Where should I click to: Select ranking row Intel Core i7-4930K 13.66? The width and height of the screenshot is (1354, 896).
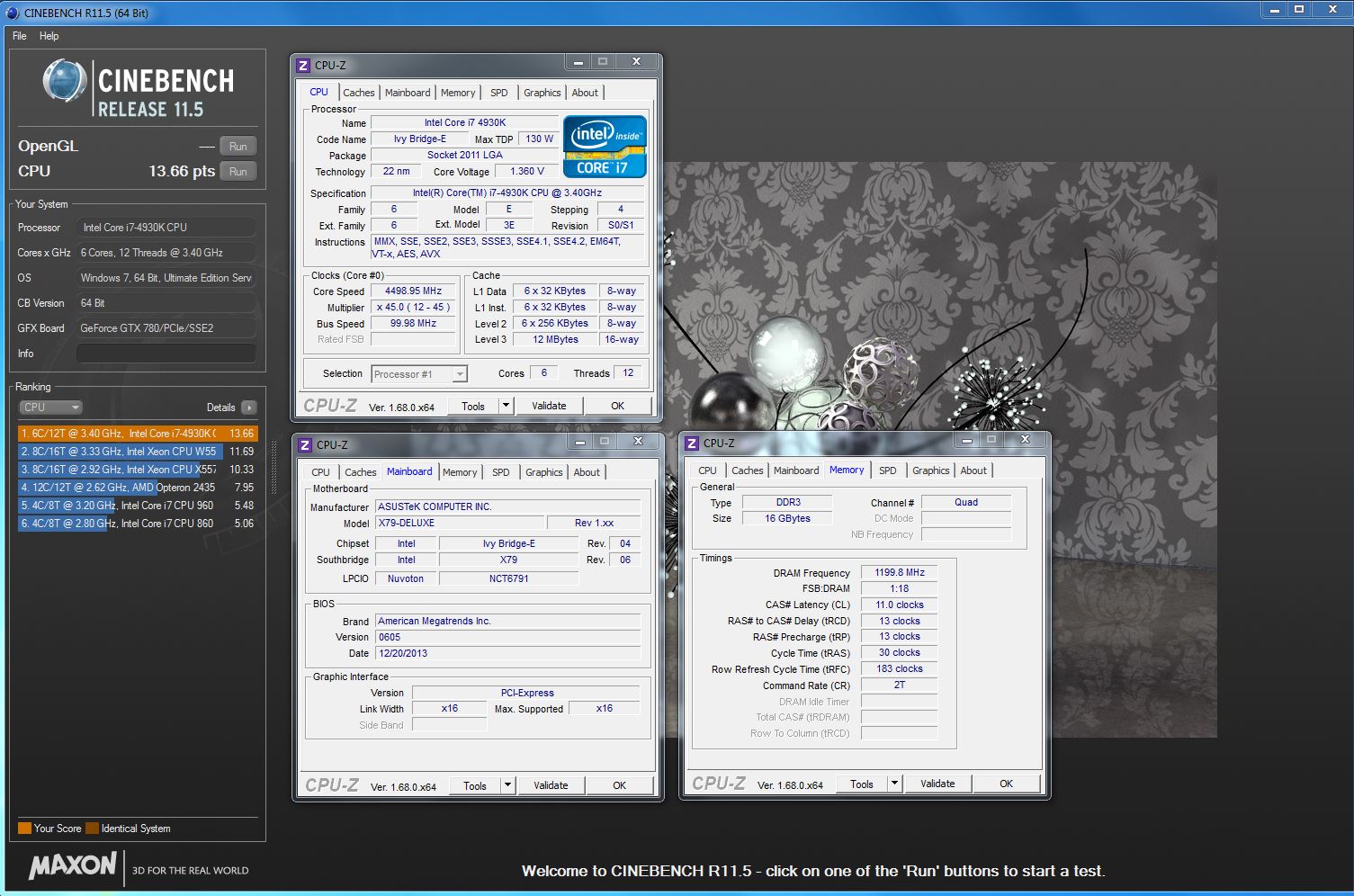[x=138, y=434]
